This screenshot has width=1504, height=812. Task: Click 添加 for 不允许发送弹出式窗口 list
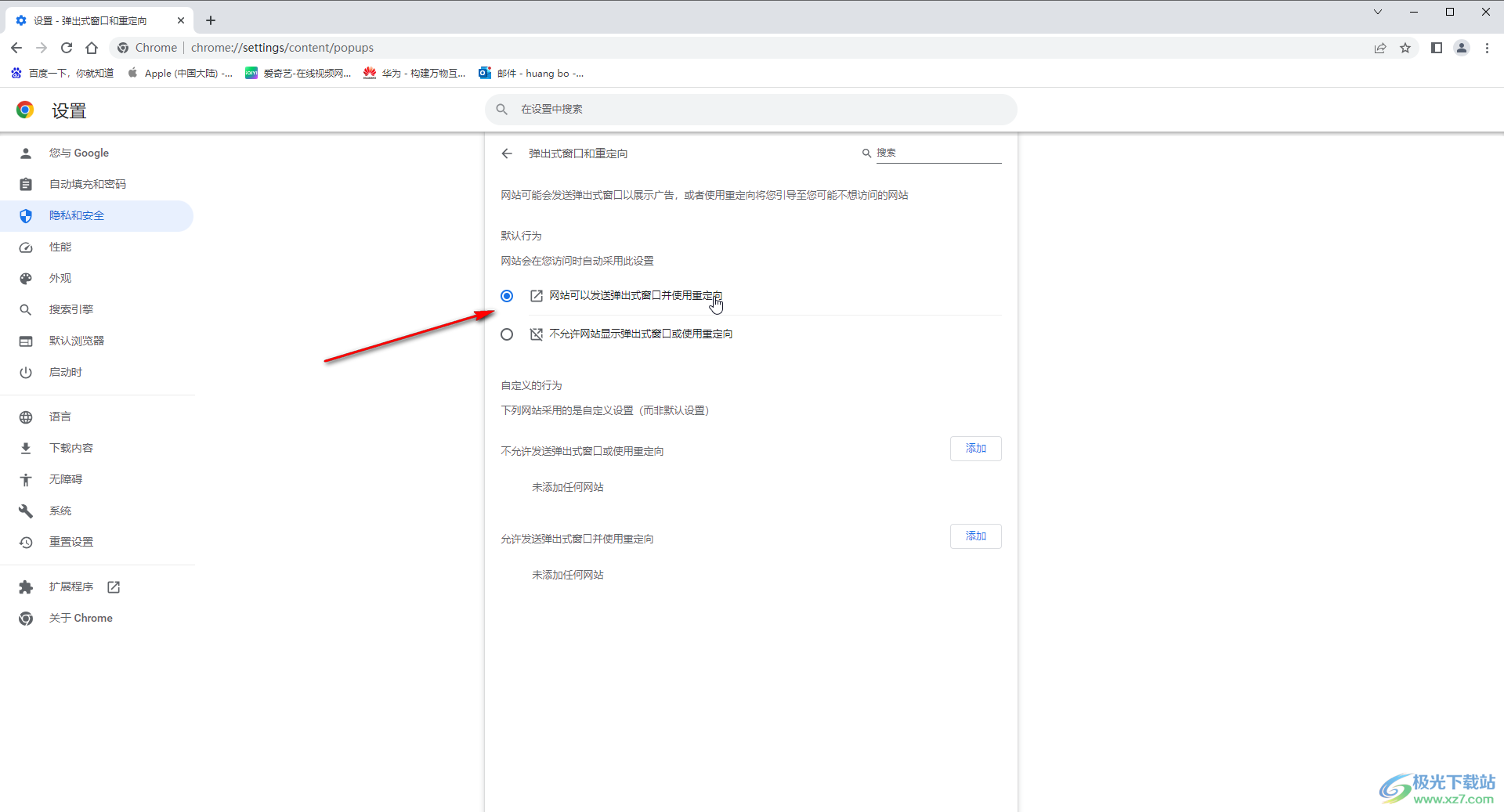coord(975,449)
